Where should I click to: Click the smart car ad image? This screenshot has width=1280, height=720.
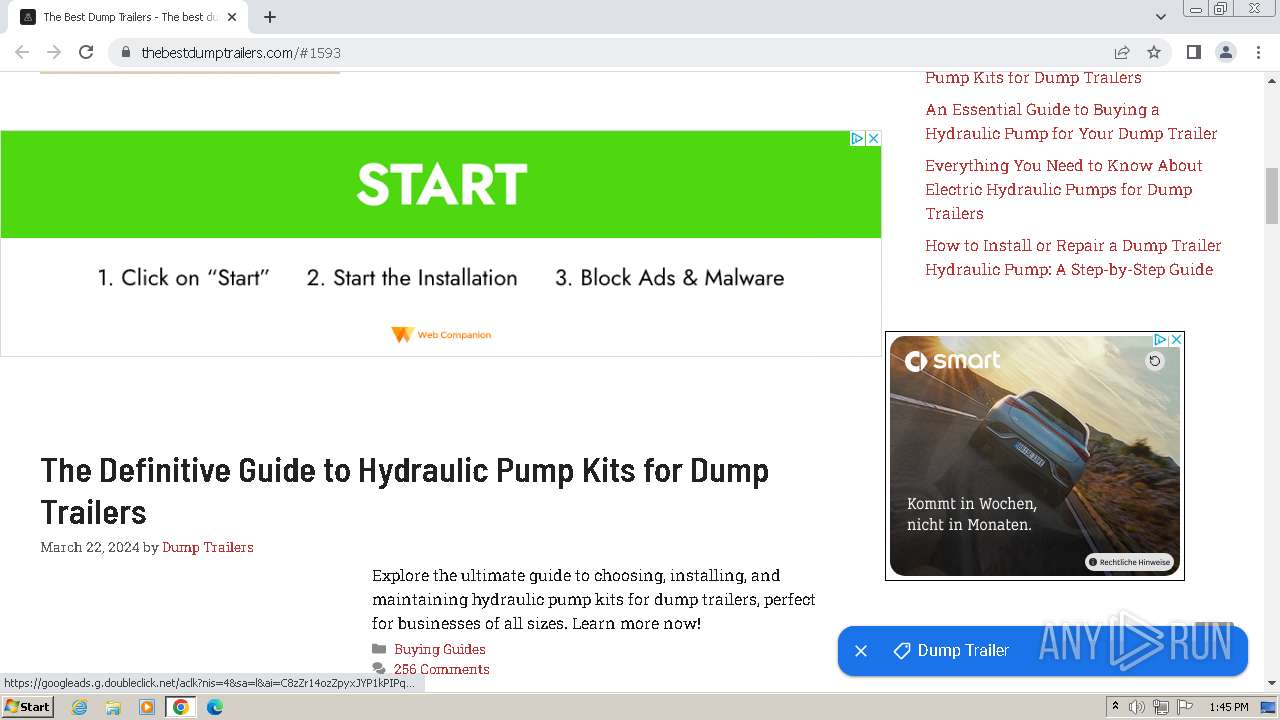point(1035,456)
